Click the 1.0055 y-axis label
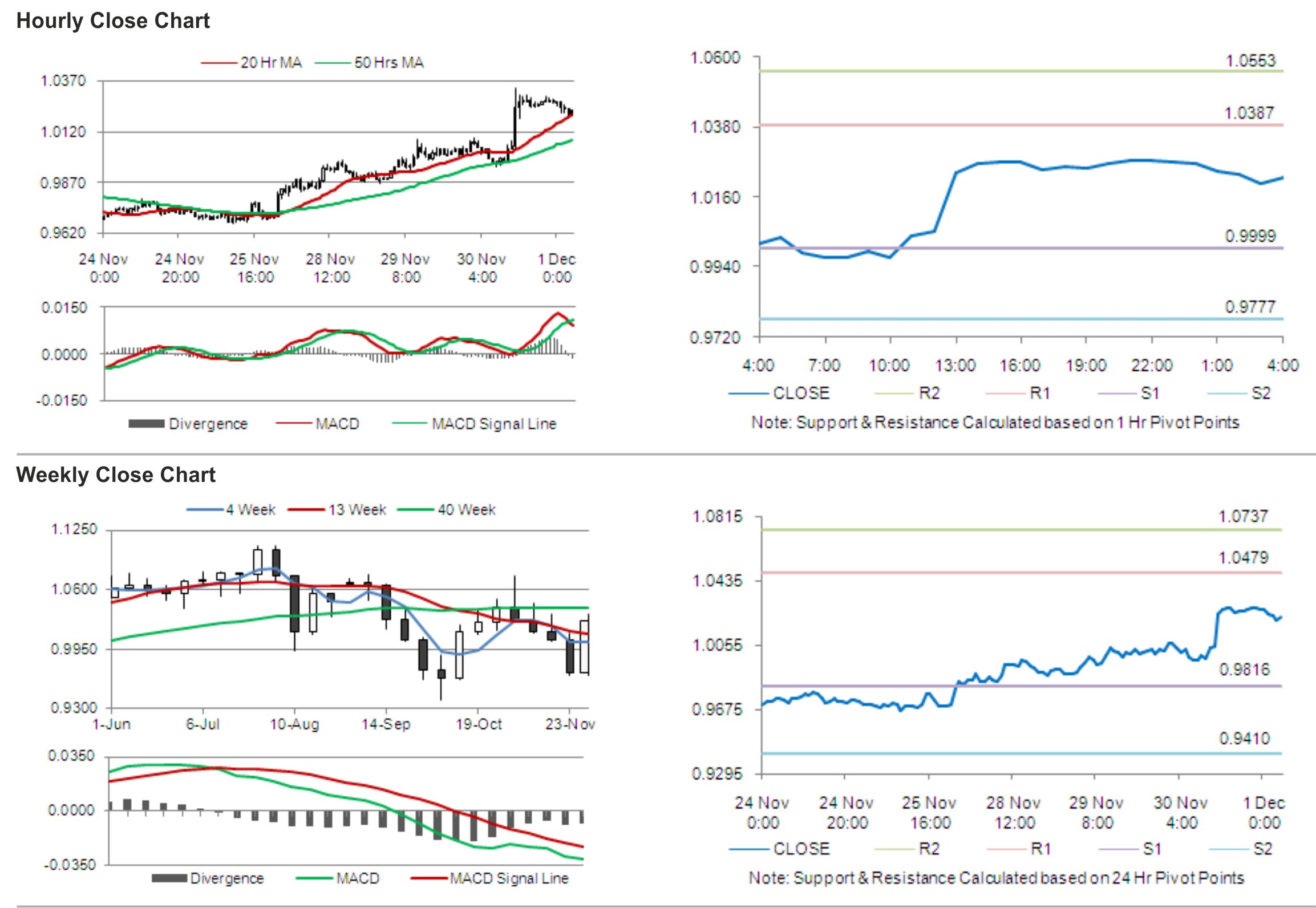Image resolution: width=1316 pixels, height=908 pixels. pyautogui.click(x=718, y=645)
